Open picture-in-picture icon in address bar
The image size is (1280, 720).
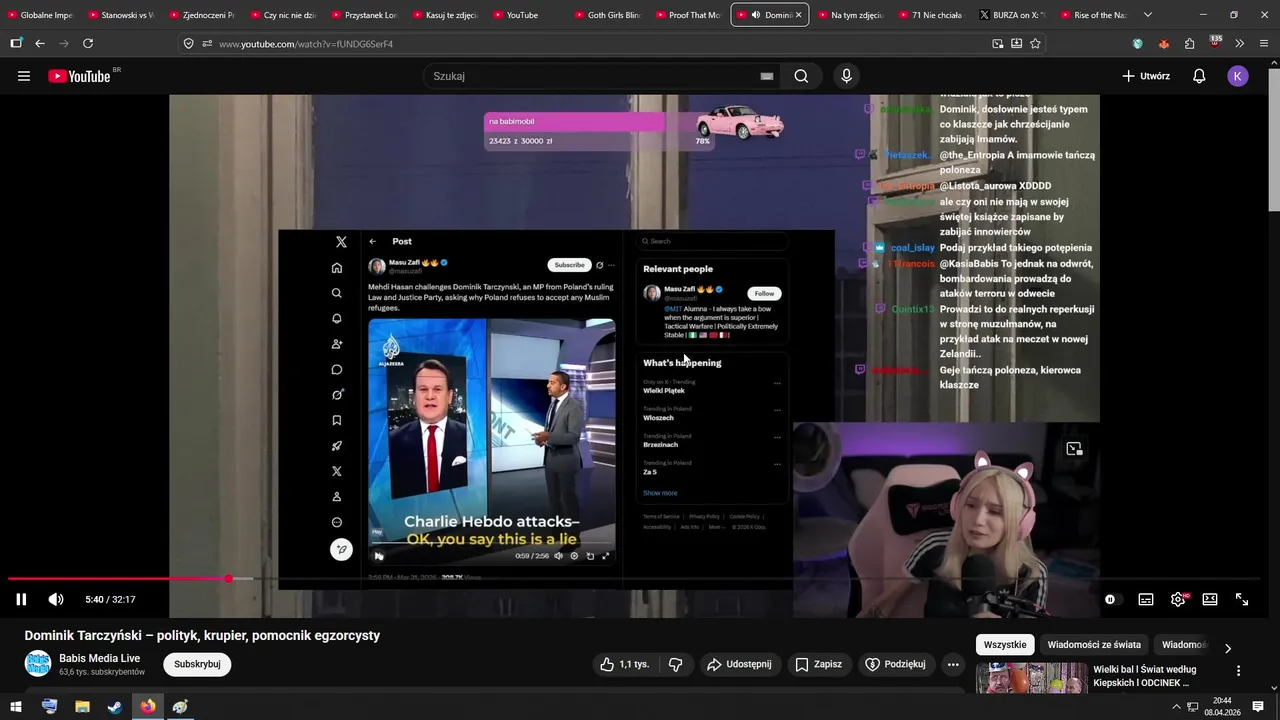(x=997, y=43)
